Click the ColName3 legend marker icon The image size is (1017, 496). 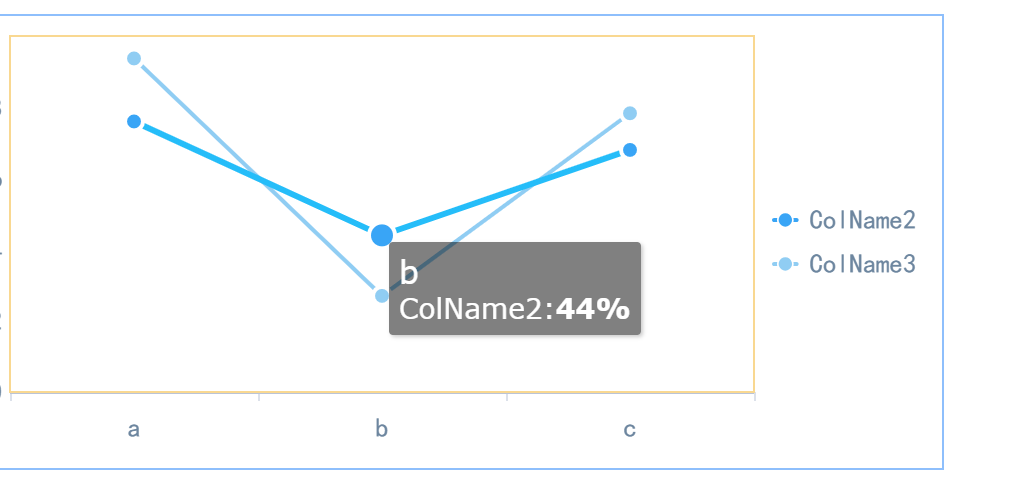point(785,264)
